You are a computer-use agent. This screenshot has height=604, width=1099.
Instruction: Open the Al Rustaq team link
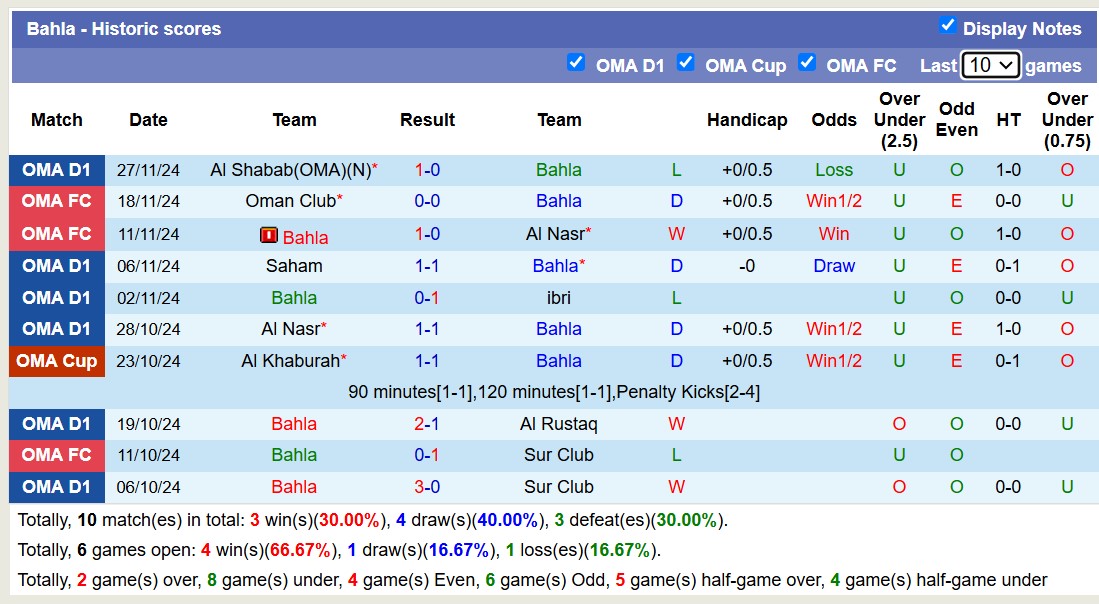pos(559,424)
